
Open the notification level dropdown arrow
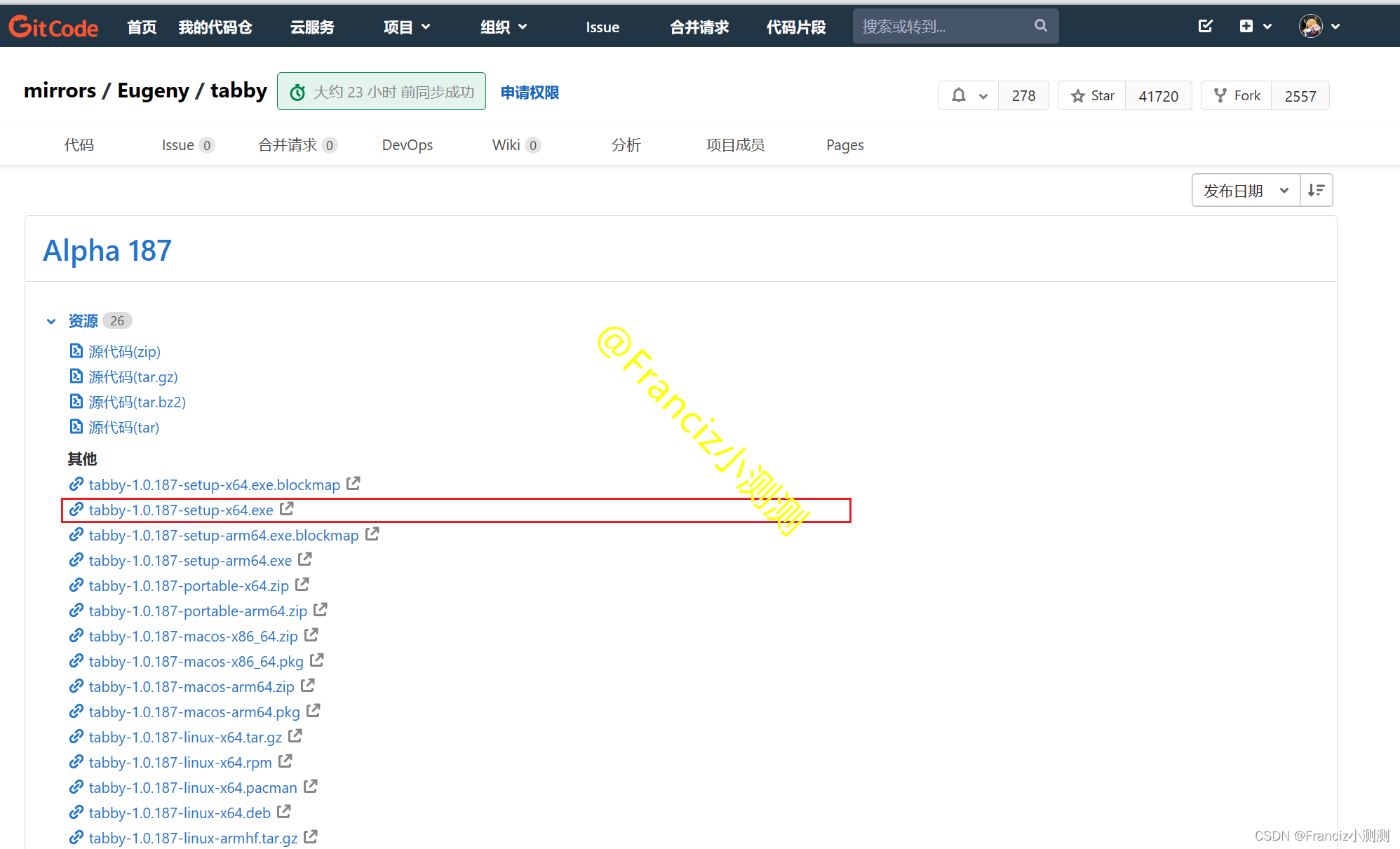pyautogui.click(x=983, y=96)
